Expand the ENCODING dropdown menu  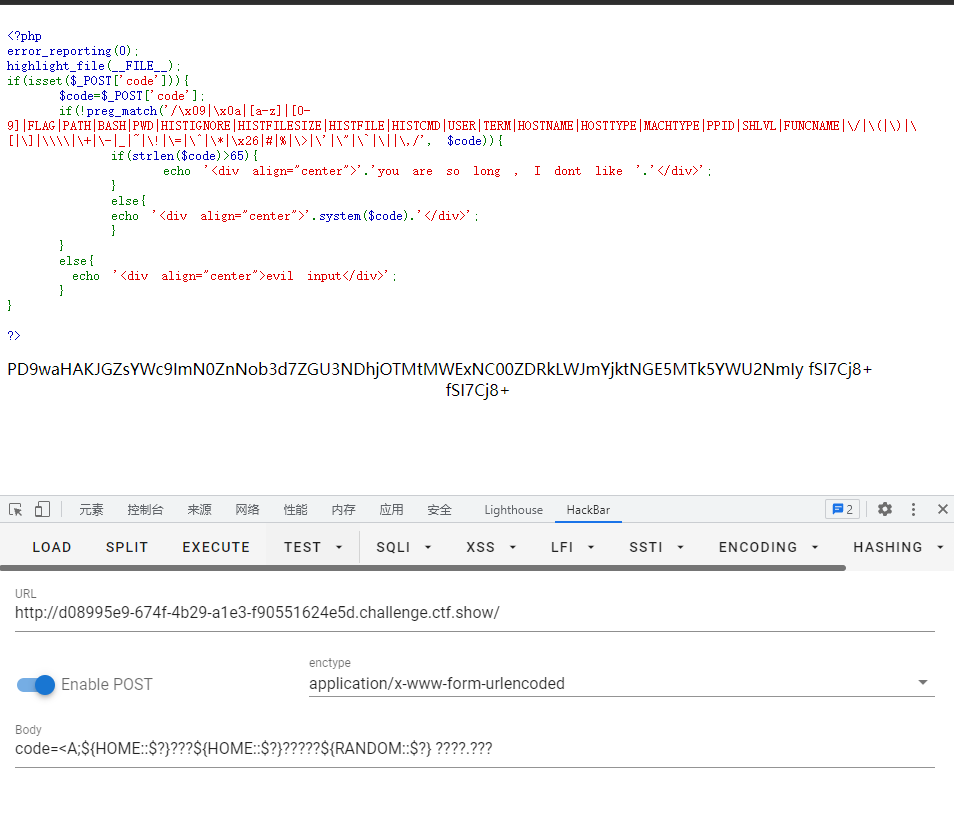click(x=768, y=548)
